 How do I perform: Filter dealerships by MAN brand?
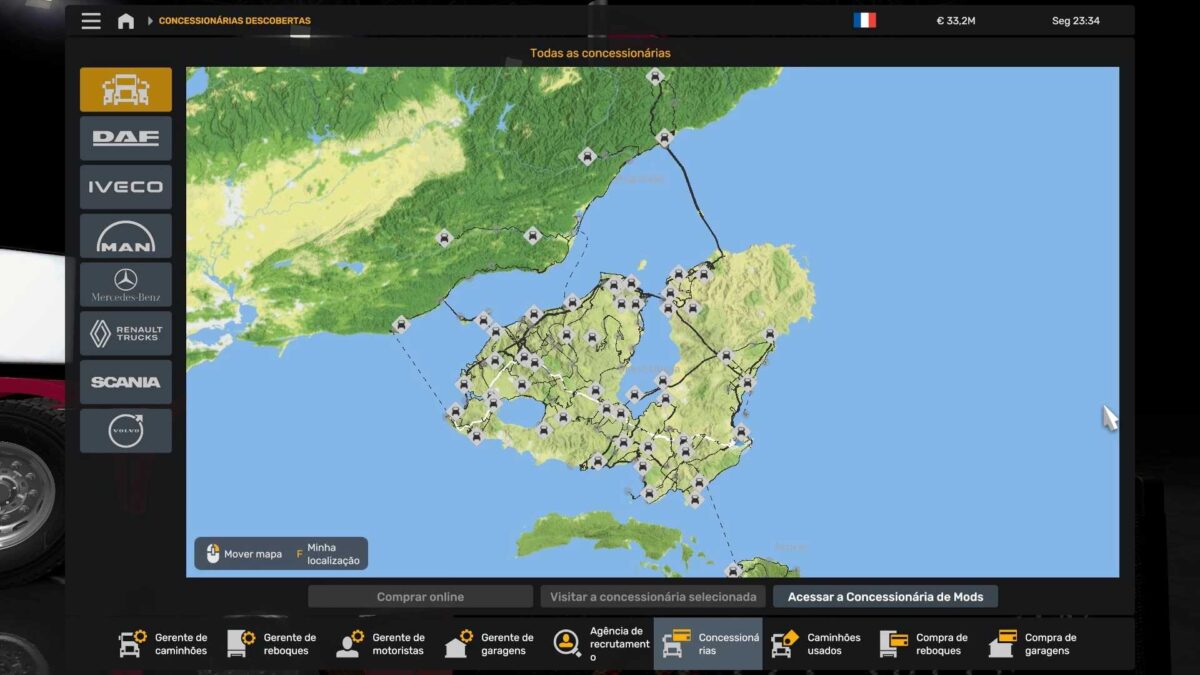point(126,236)
